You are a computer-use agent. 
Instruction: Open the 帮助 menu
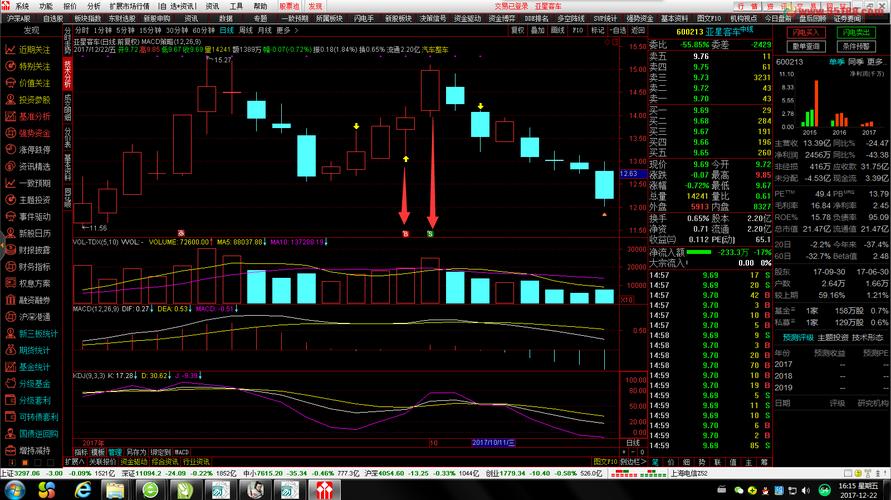pos(260,6)
